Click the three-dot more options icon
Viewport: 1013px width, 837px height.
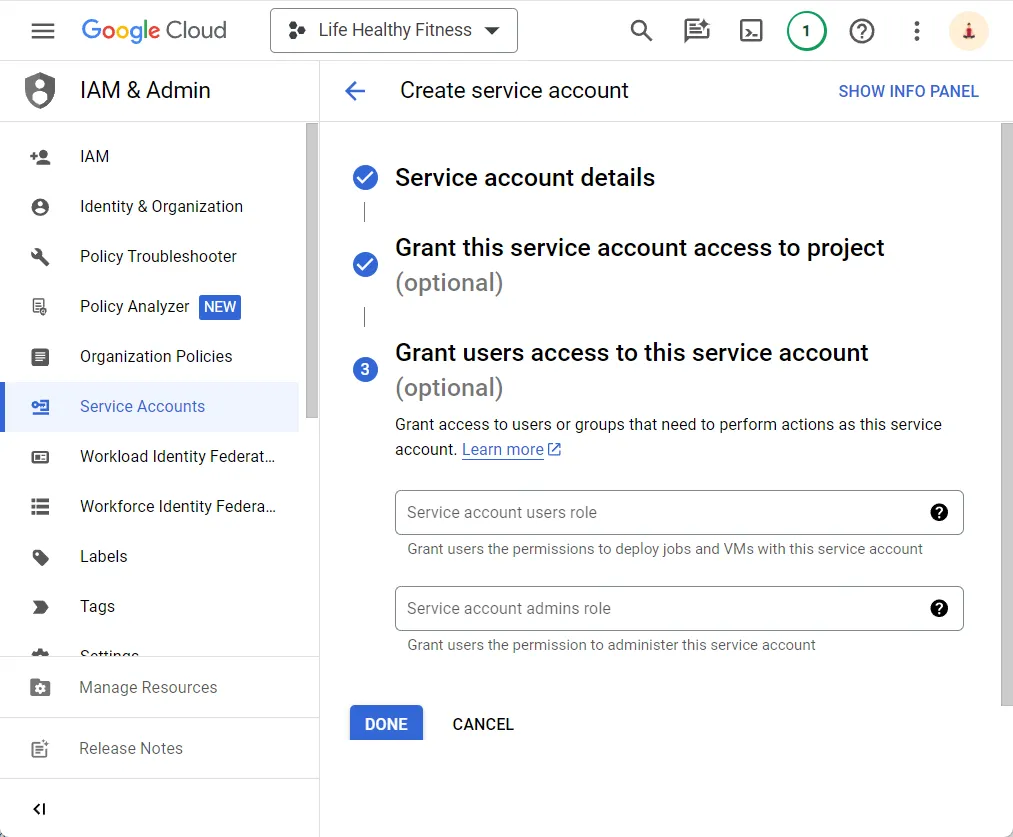916,31
